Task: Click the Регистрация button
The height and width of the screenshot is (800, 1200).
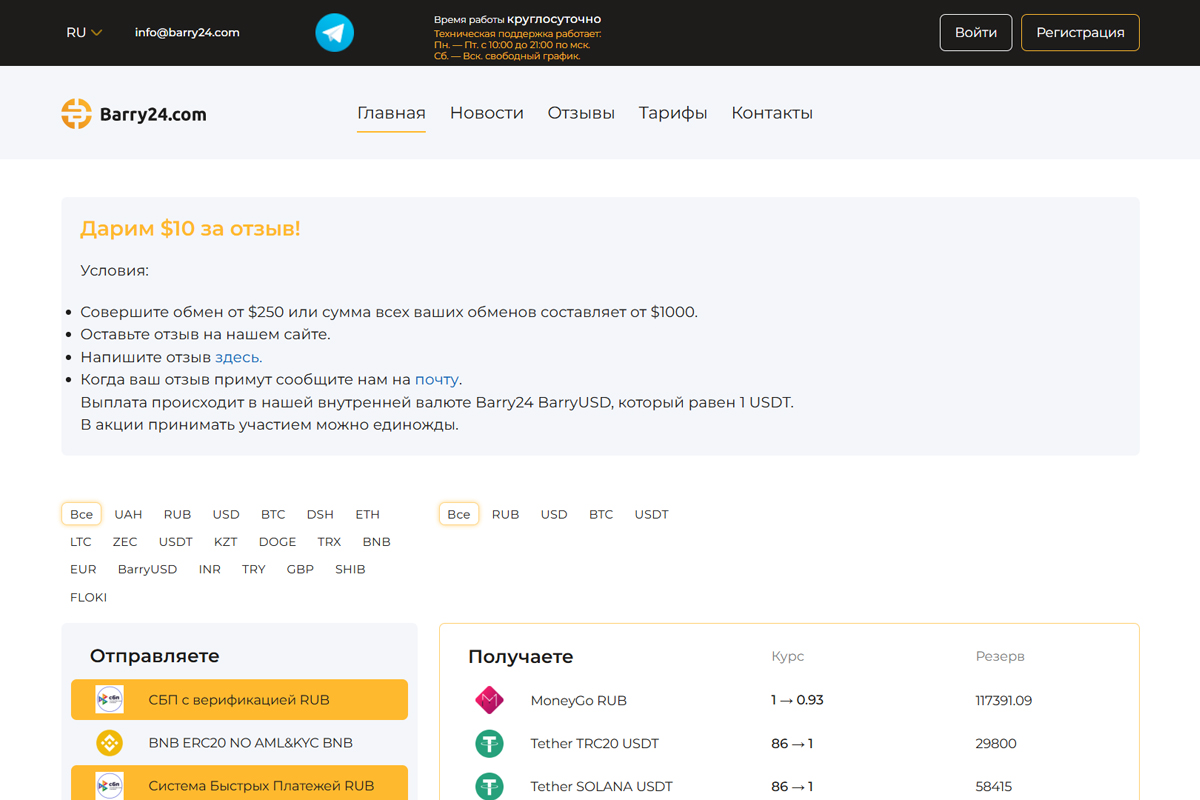Action: pyautogui.click(x=1080, y=32)
